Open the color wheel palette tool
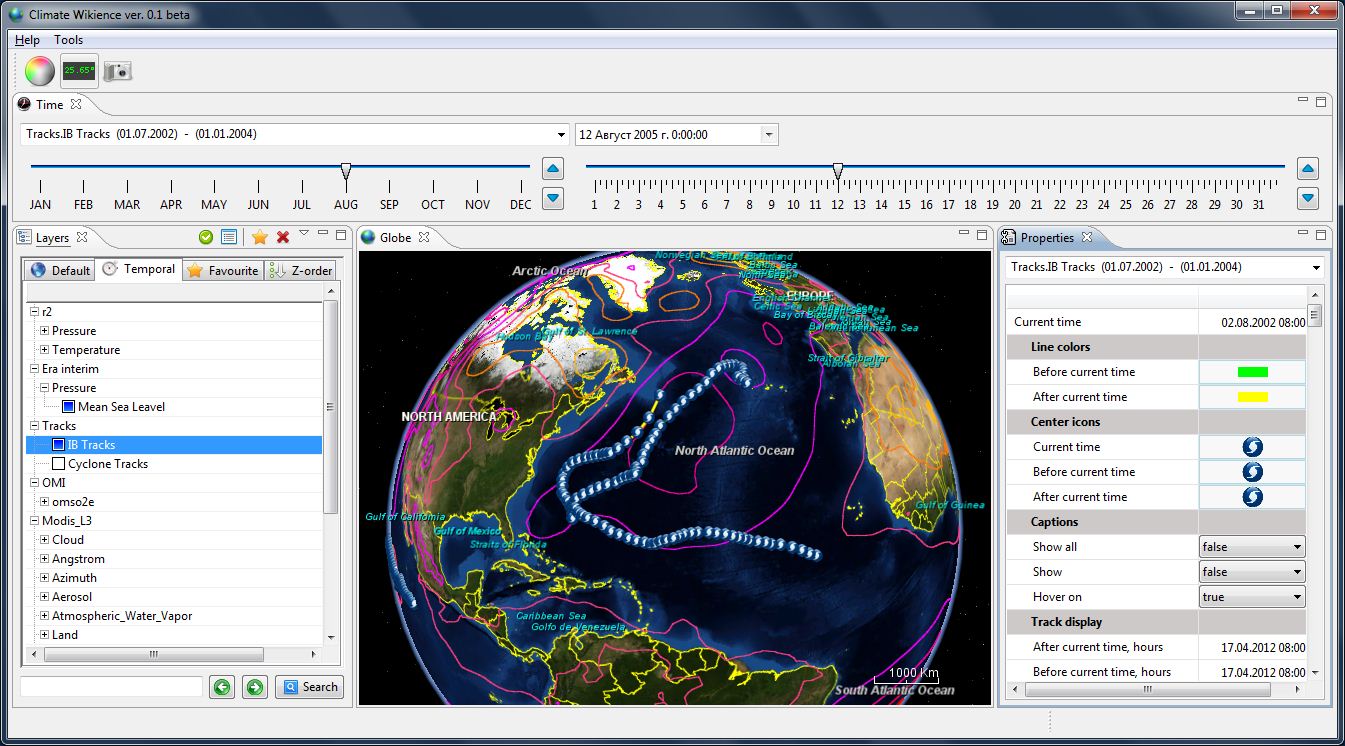 tap(40, 71)
